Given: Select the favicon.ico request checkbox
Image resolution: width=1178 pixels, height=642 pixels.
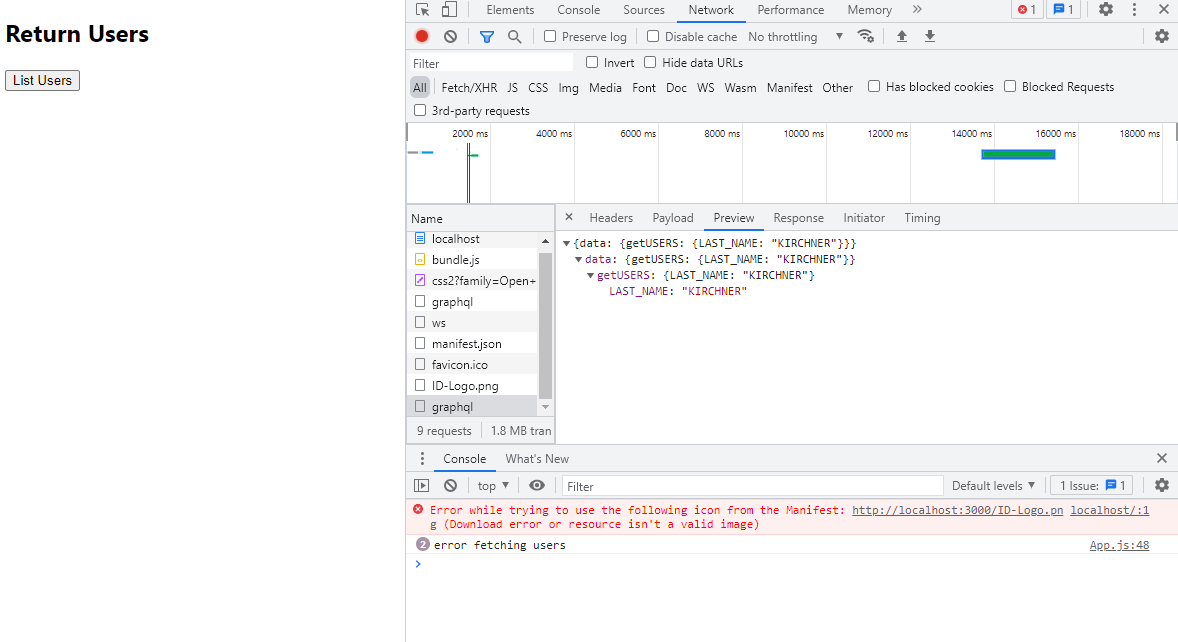Looking at the screenshot, I should pyautogui.click(x=420, y=364).
